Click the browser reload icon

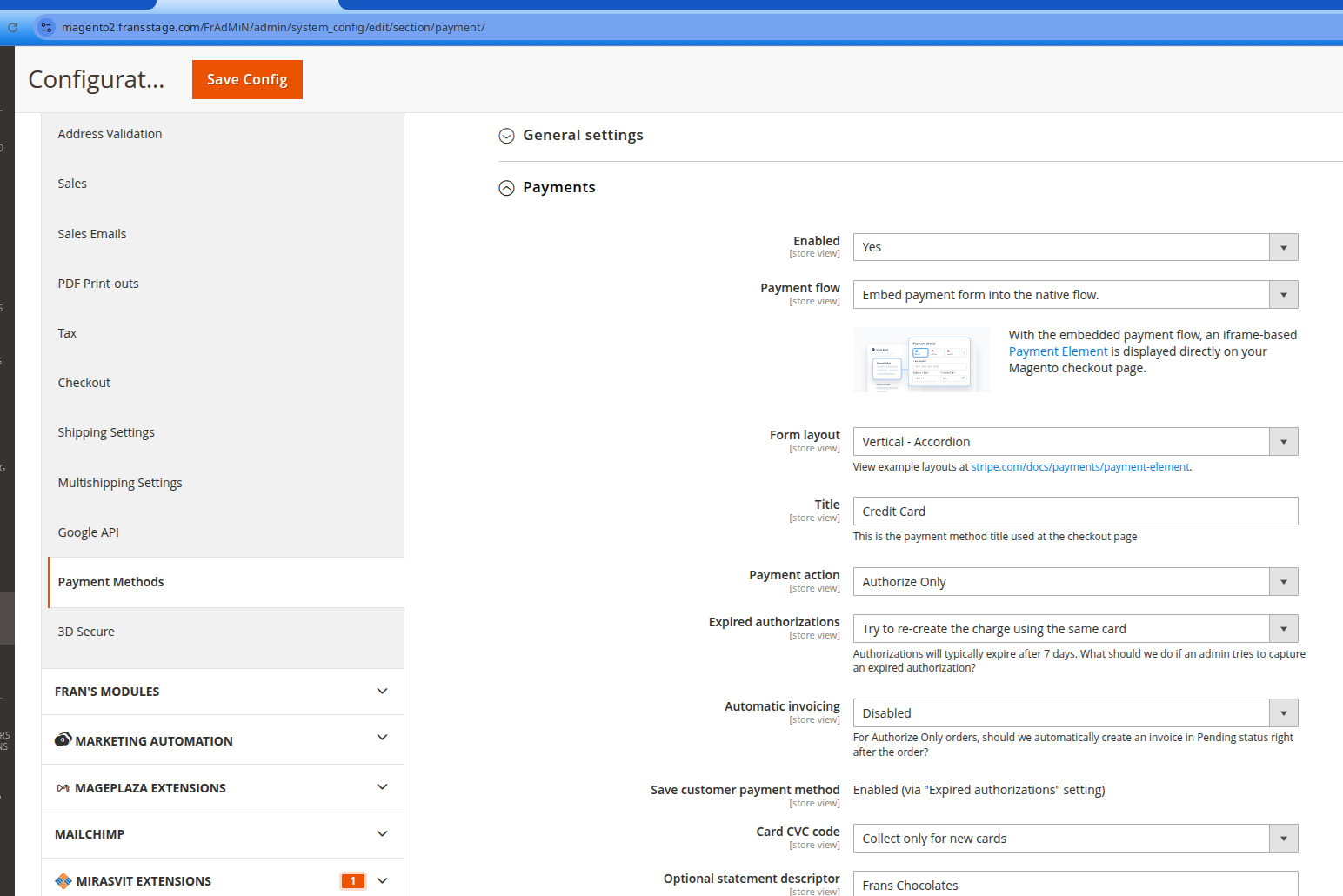coord(12,27)
